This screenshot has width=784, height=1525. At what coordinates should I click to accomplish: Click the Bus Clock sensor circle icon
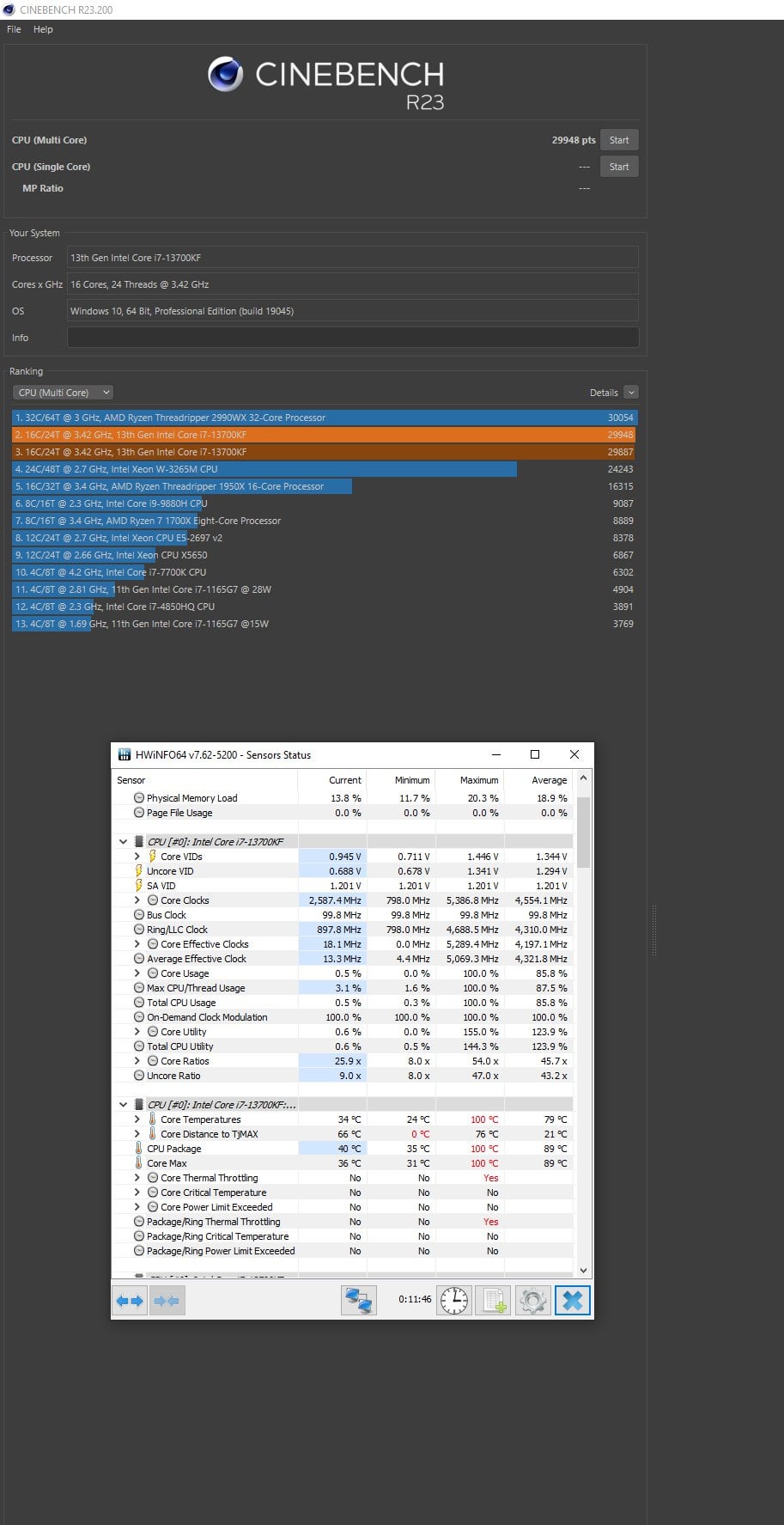point(139,915)
